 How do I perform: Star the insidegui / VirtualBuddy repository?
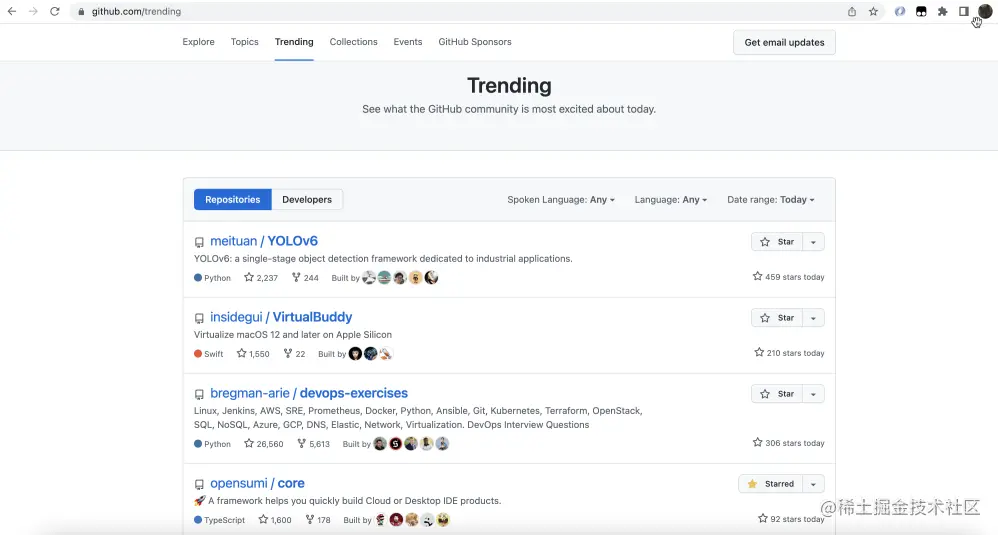777,317
